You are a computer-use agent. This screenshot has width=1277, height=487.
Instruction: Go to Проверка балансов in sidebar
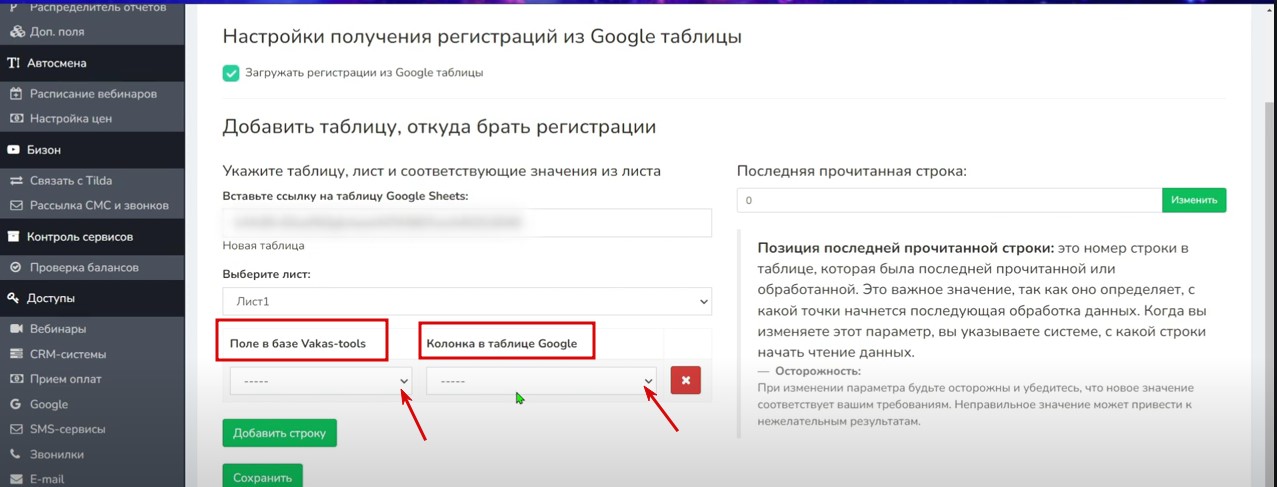[x=84, y=268]
